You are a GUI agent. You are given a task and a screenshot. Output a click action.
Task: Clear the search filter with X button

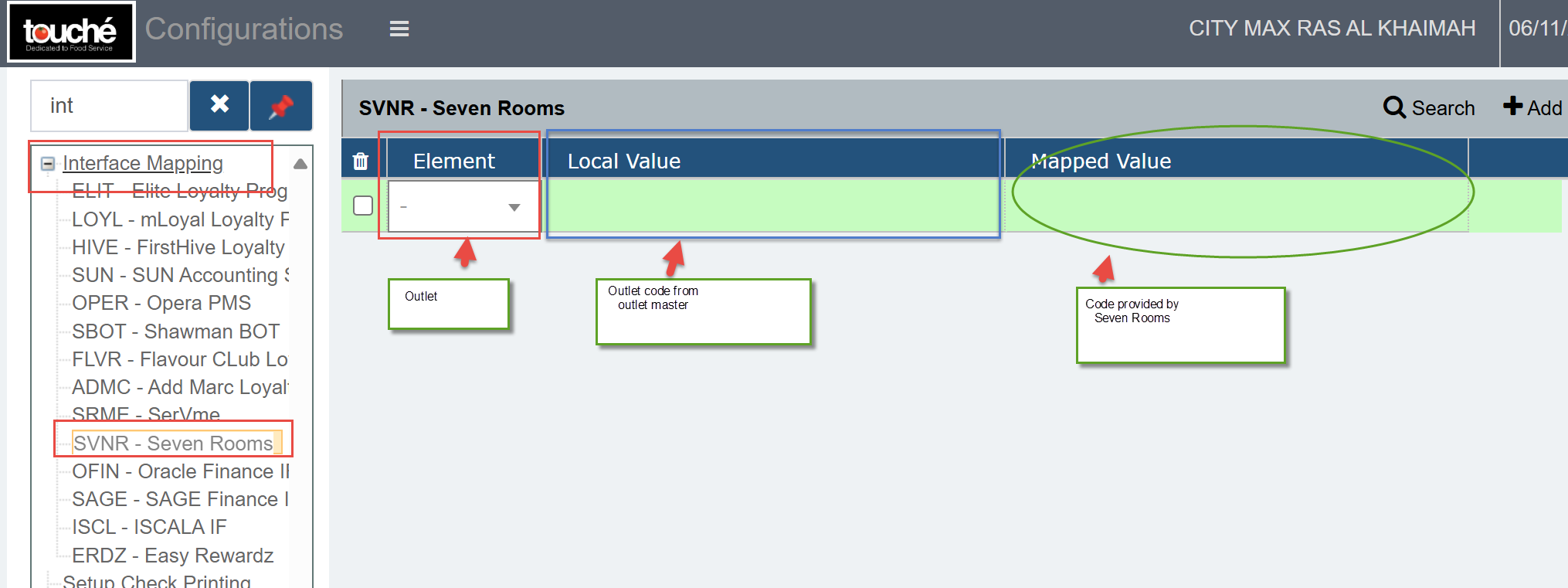point(219,105)
